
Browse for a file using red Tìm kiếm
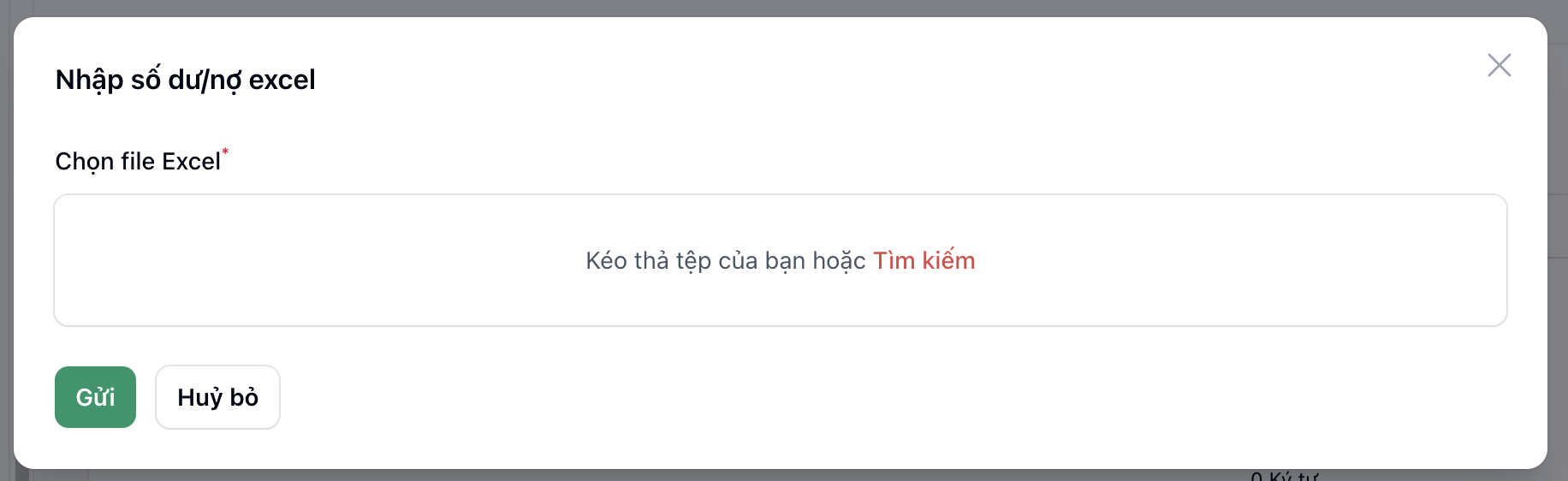[x=924, y=260]
